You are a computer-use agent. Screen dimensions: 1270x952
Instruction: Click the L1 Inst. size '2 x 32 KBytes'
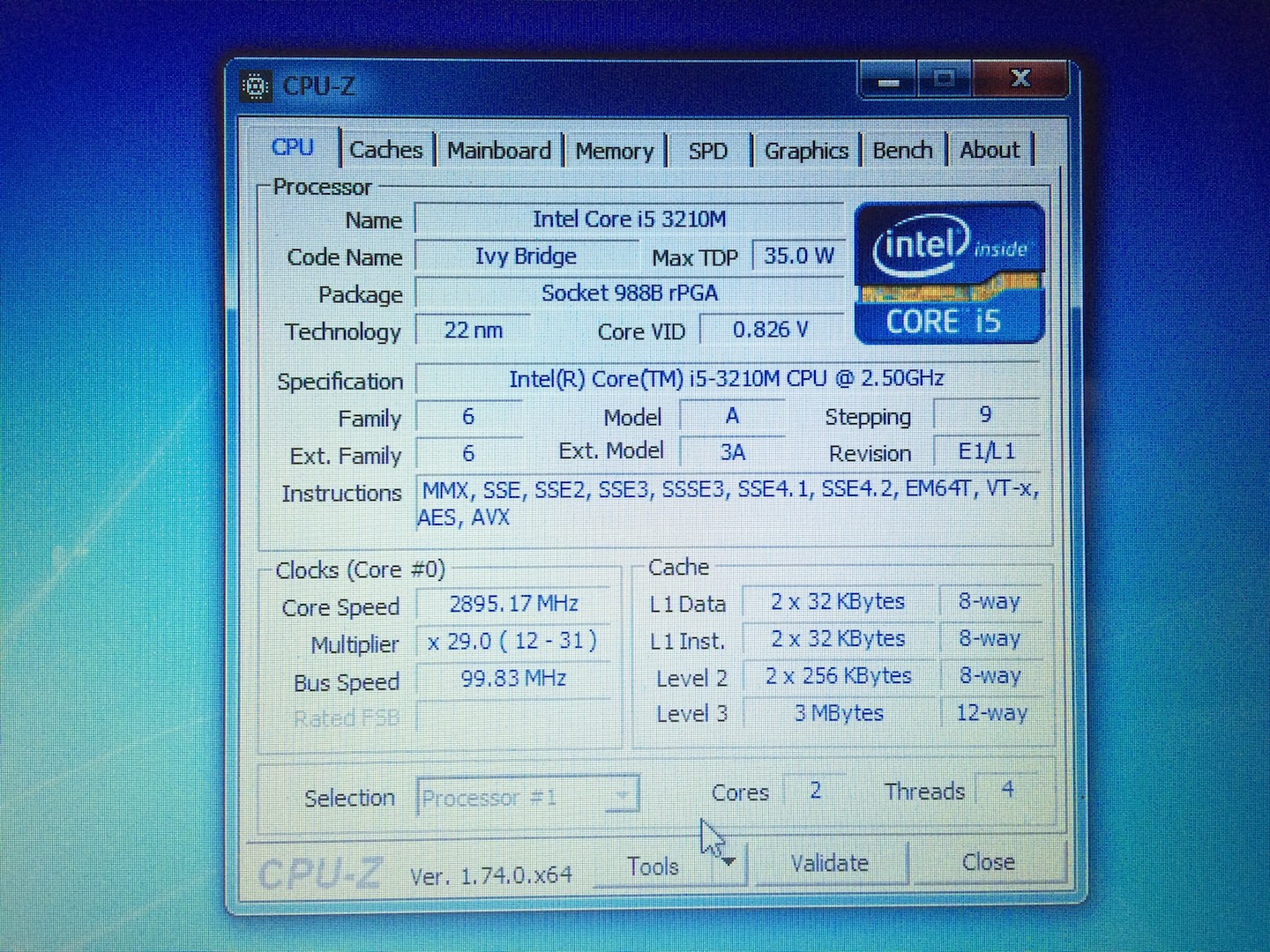coord(838,639)
